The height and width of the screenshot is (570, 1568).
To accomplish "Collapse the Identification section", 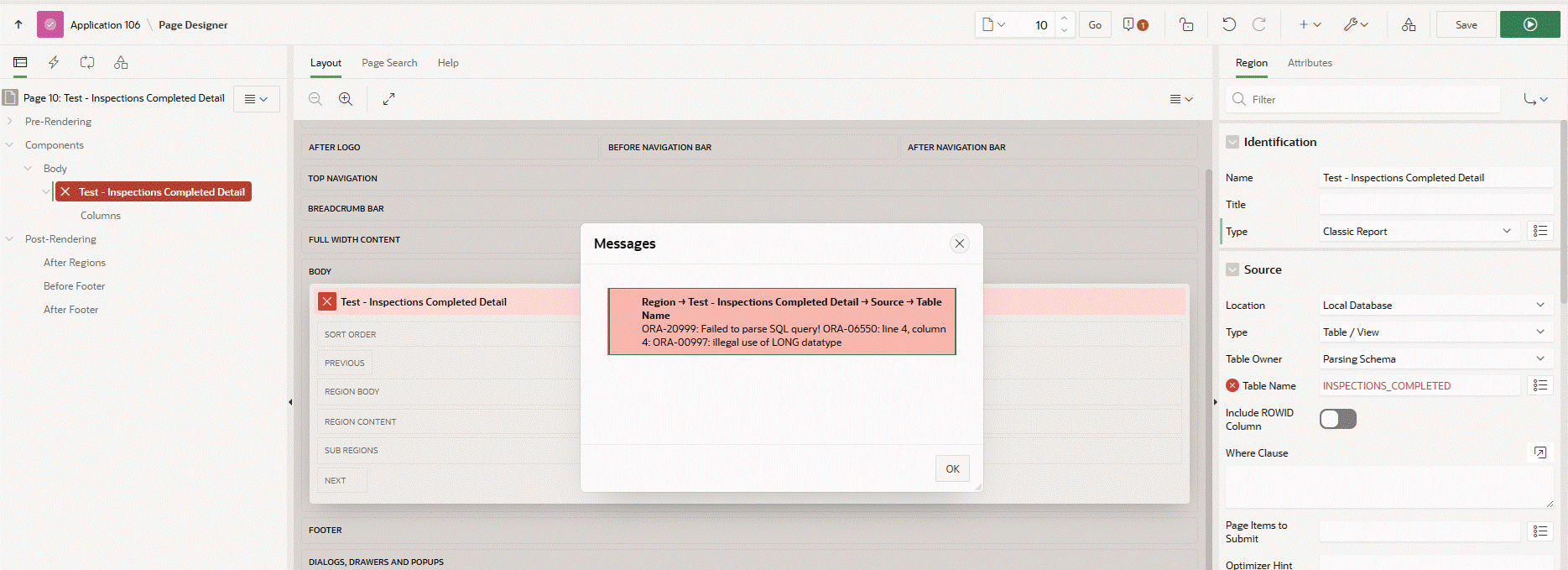I will (1232, 142).
